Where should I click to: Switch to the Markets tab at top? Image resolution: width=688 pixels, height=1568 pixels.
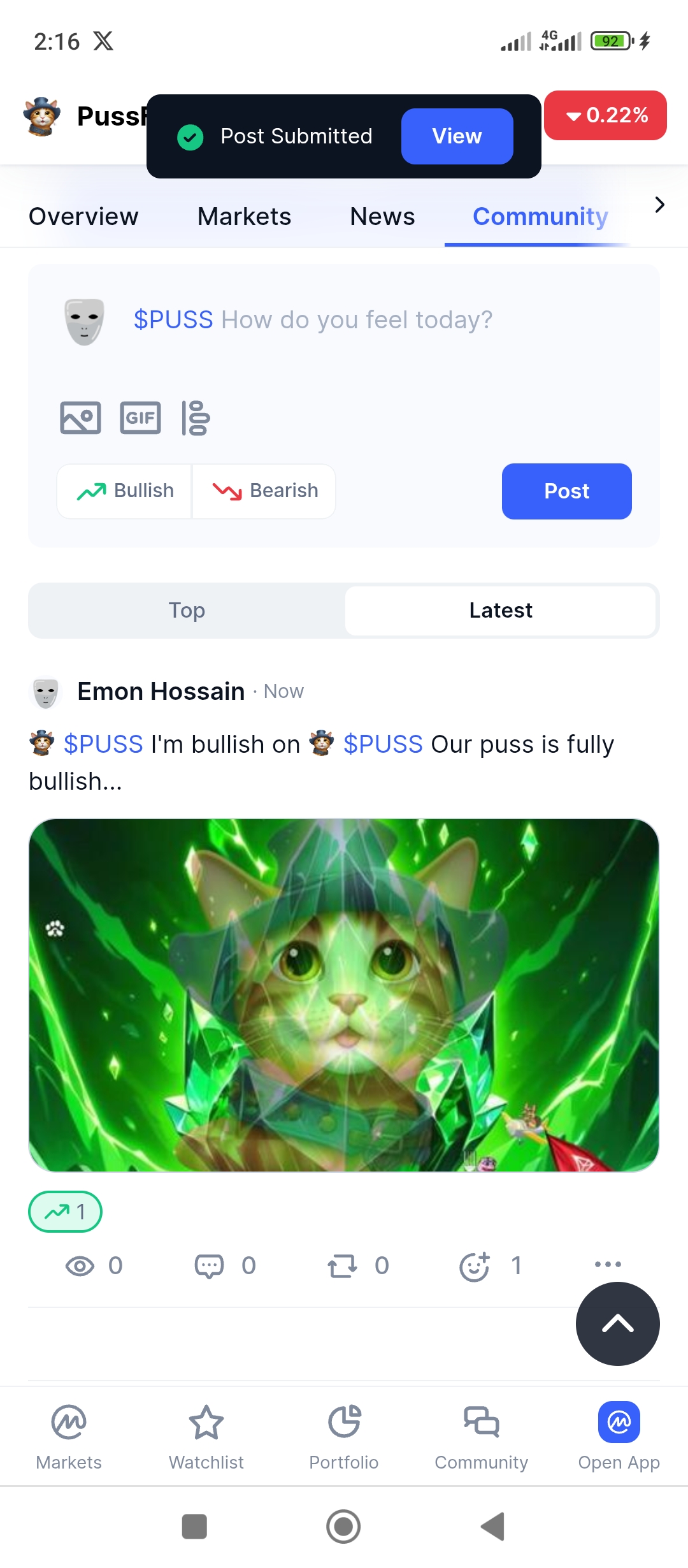click(x=244, y=217)
